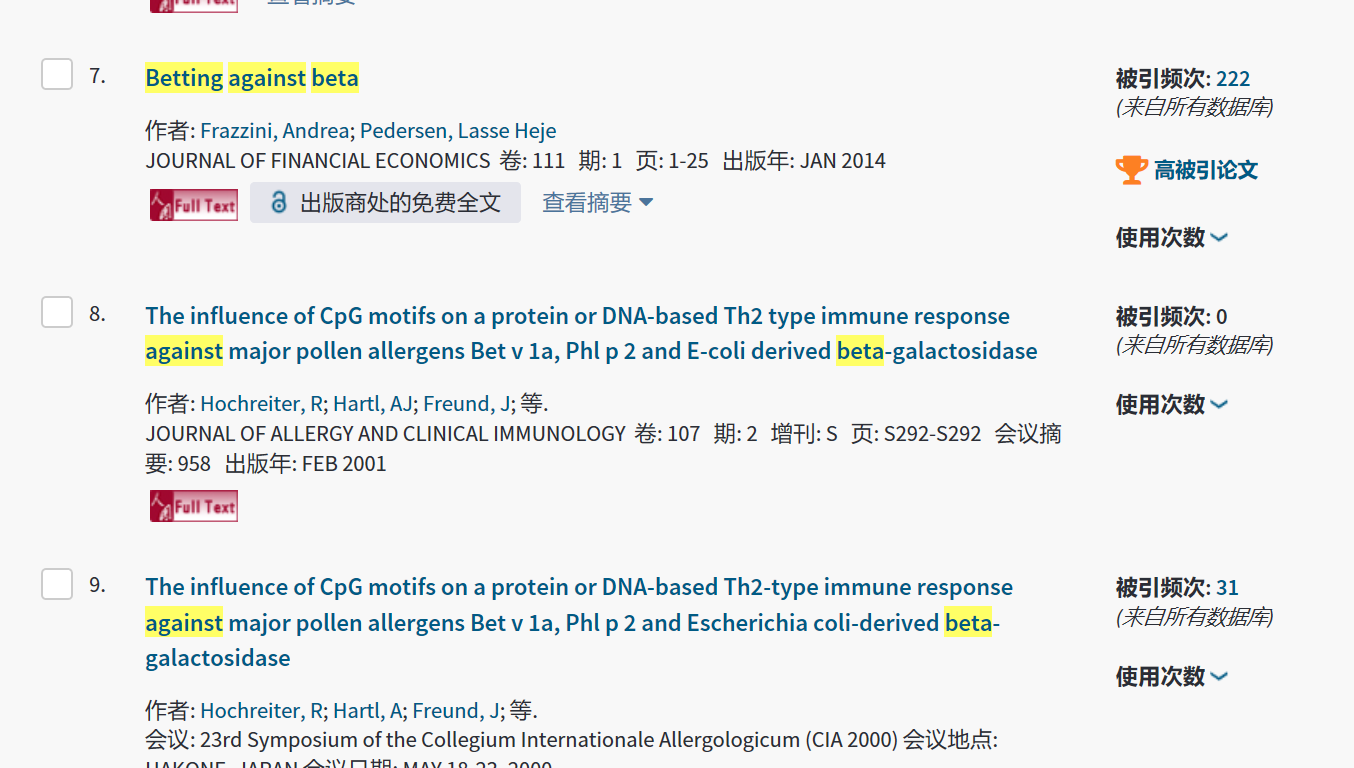Open citation count 31 for result 9
The width and height of the screenshot is (1354, 768).
click(1227, 588)
